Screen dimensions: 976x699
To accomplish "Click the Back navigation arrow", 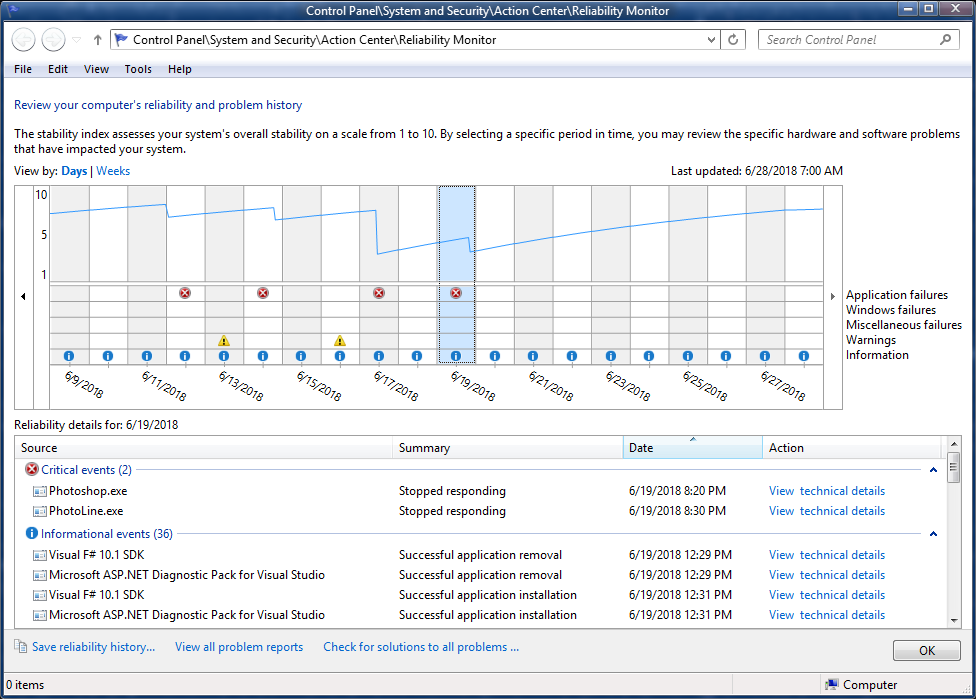I will point(24,40).
